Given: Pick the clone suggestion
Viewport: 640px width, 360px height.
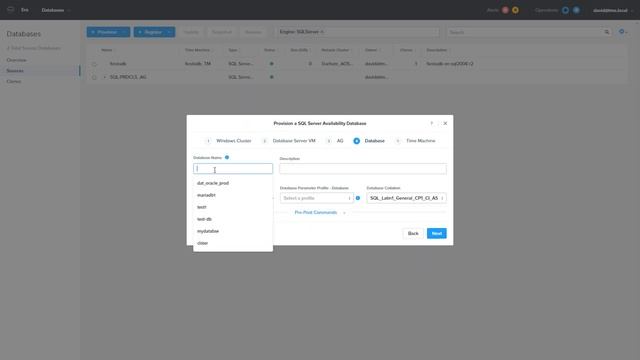Looking at the screenshot, I should tap(233, 243).
